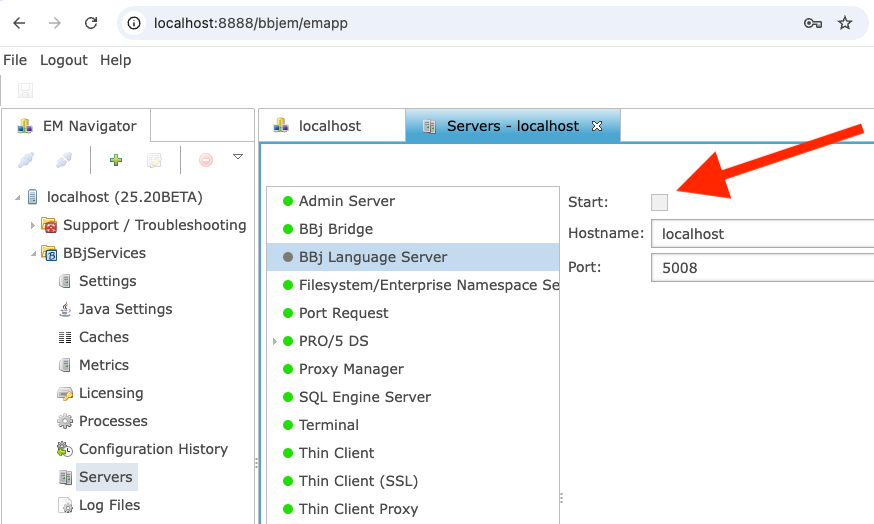
Task: Click the site info icon in address bar
Action: point(134,23)
